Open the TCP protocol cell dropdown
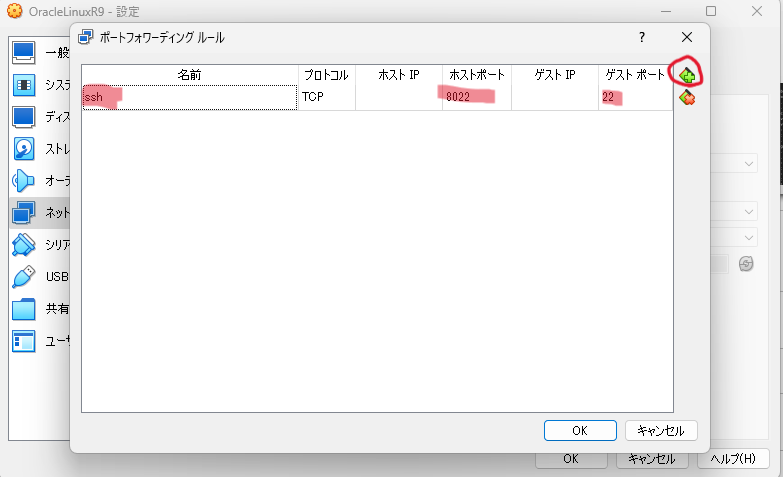 326,97
